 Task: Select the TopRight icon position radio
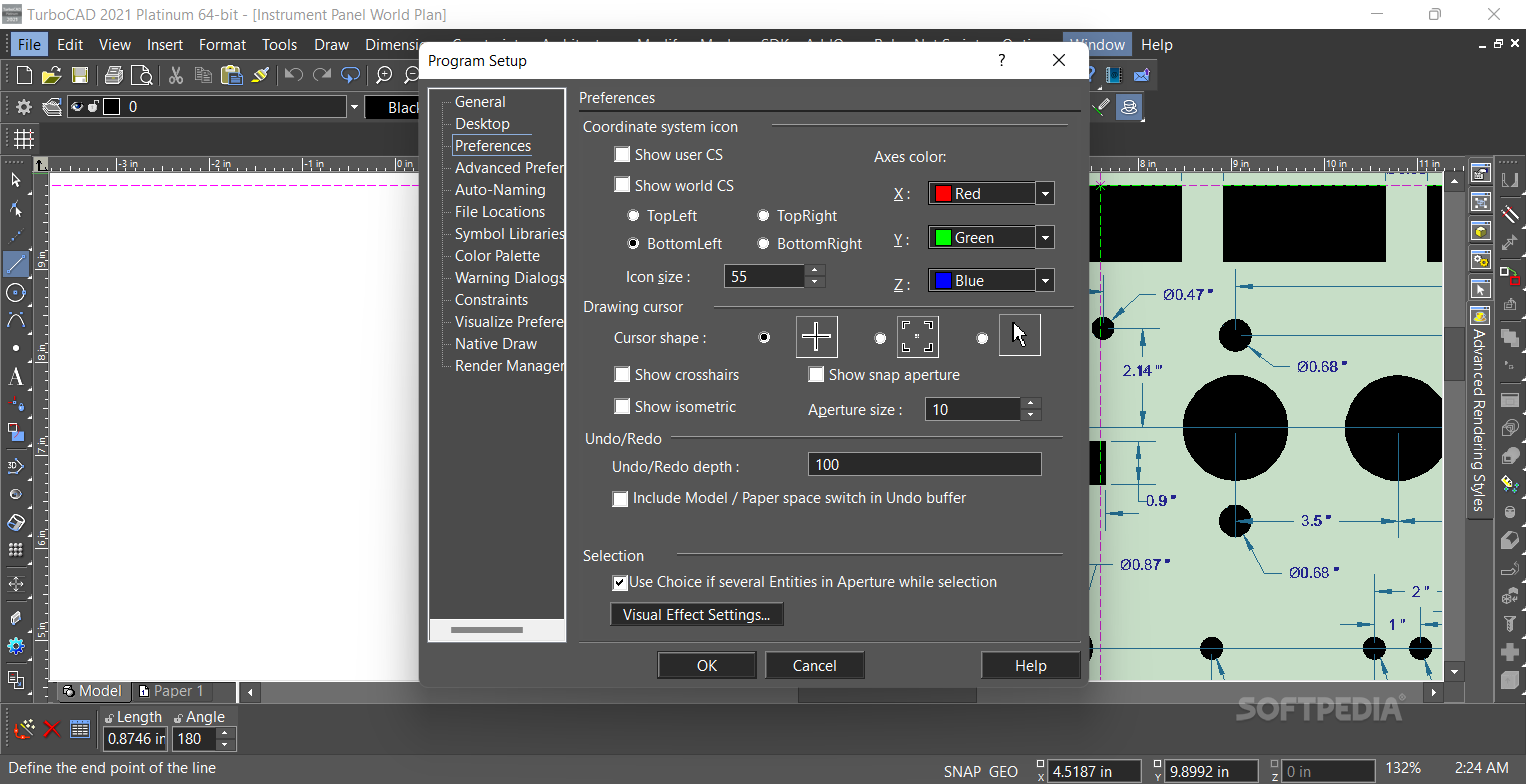[763, 216]
